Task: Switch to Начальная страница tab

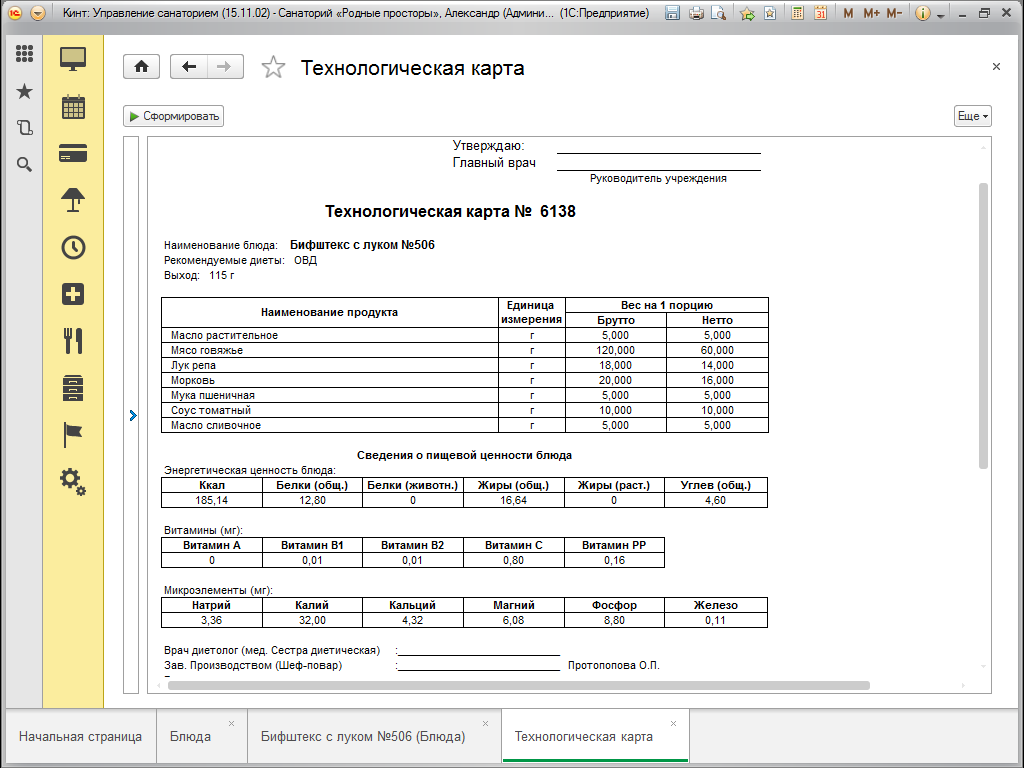Action: [x=80, y=737]
